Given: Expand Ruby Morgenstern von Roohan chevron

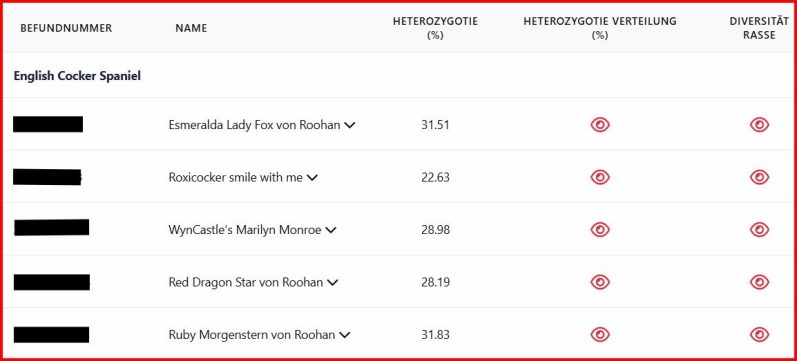Looking at the screenshot, I should coord(345,335).
